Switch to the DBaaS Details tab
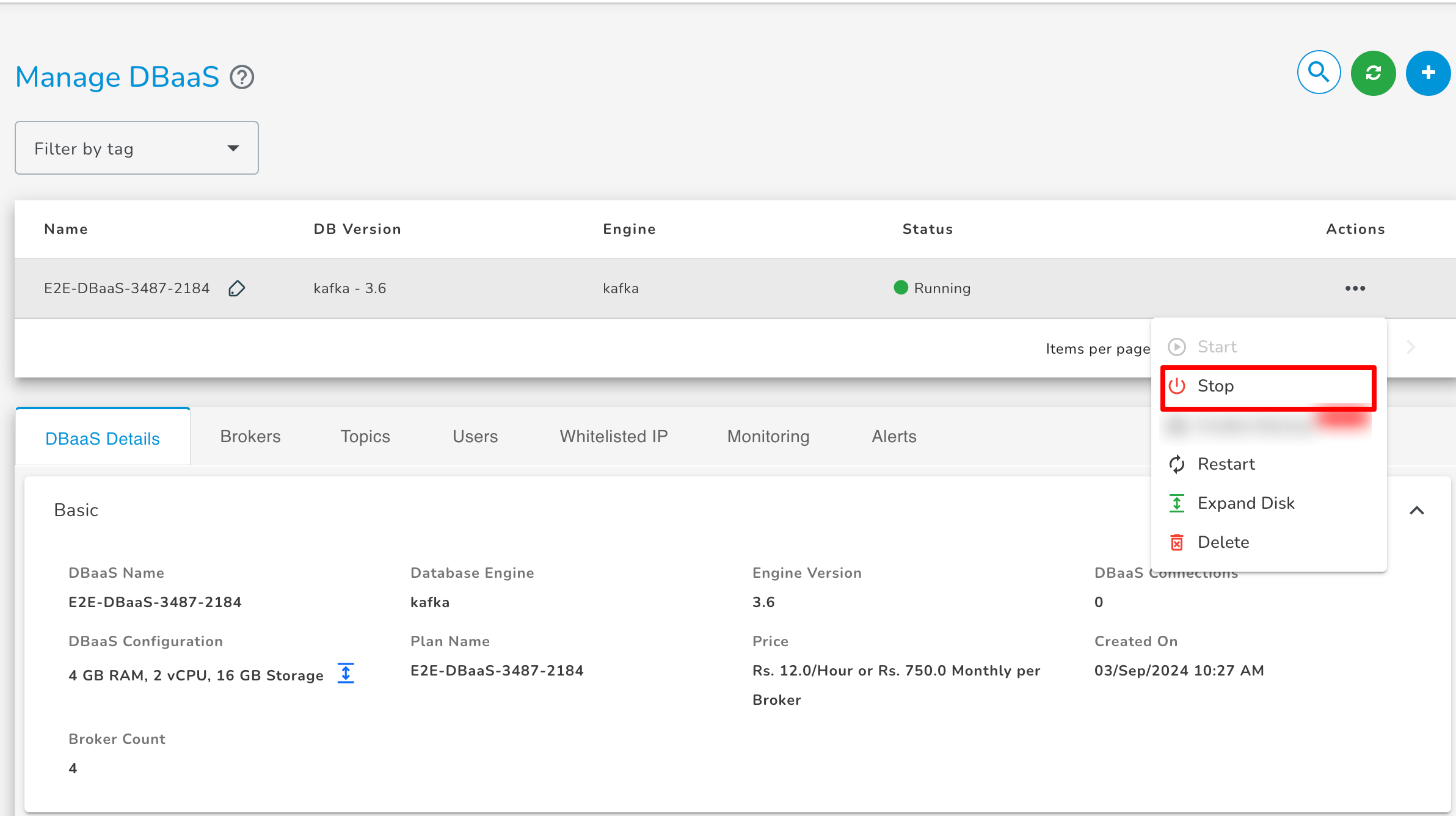The image size is (1456, 816). 103,438
